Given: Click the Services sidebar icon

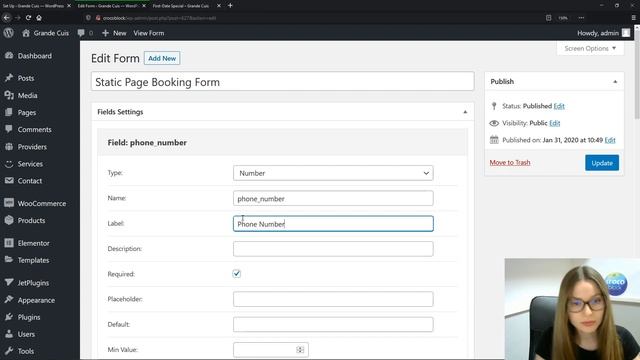Looking at the screenshot, I should 9,164.
